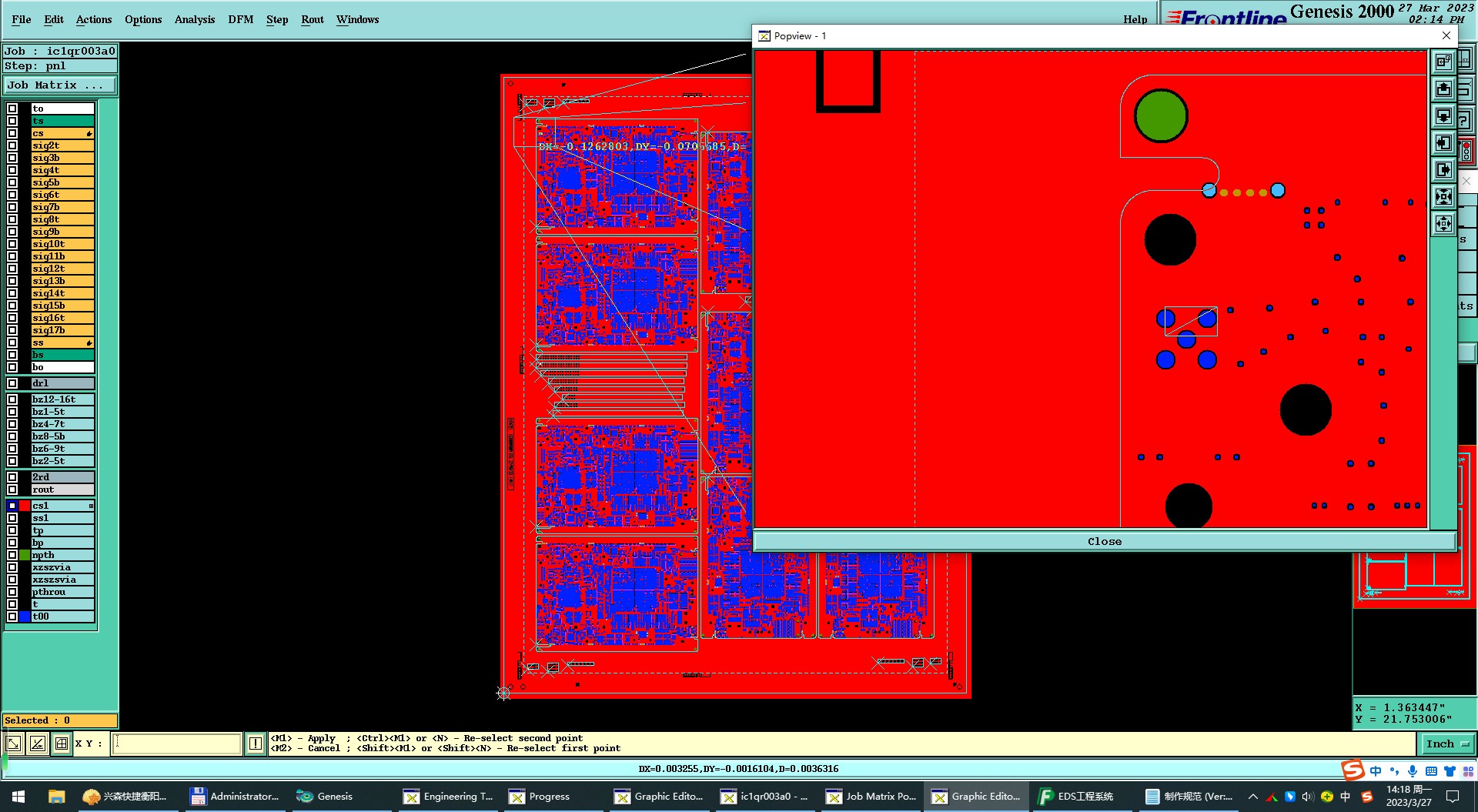Image resolution: width=1478 pixels, height=812 pixels.
Task: Click the volume icon in system tray
Action: (1307, 797)
